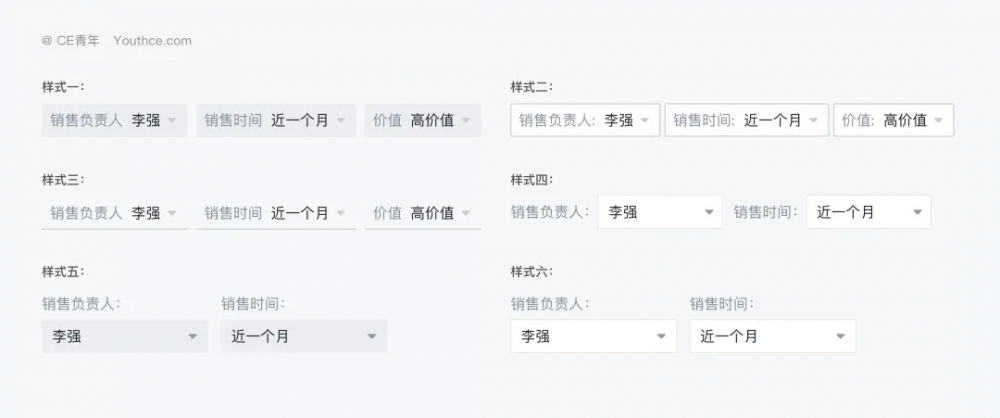Expand 价值 高价值 filter in 样式一
Viewport: 1000px width, 418px height.
[422, 120]
